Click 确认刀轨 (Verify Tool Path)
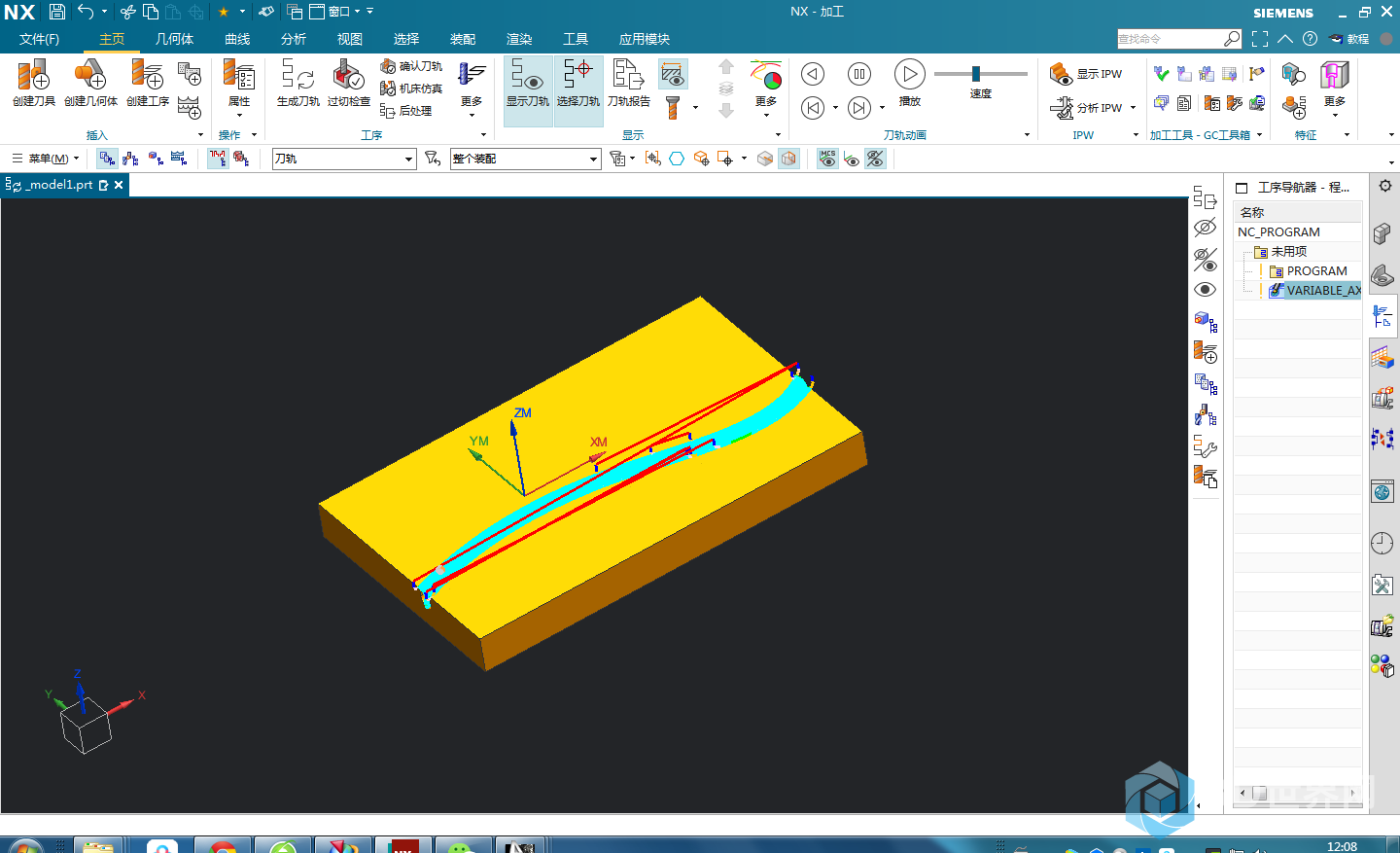Image resolution: width=1400 pixels, height=853 pixels. coord(411,66)
